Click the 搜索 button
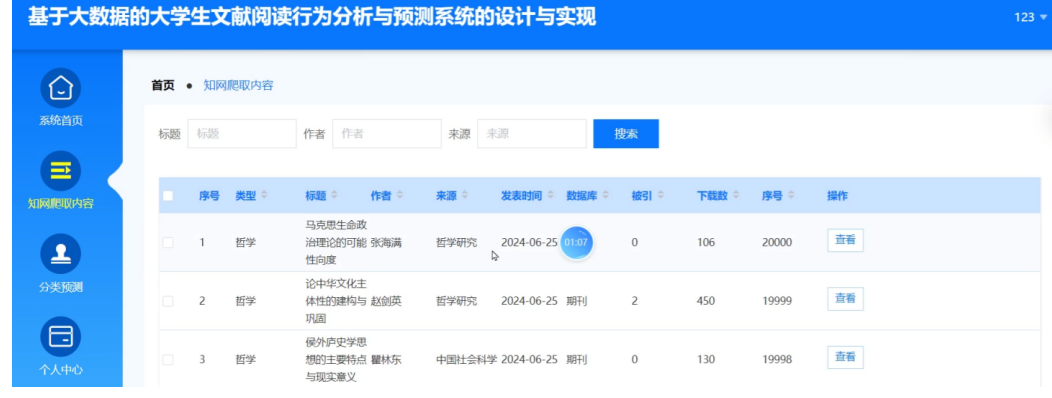Image resolution: width=1052 pixels, height=398 pixels. click(626, 134)
